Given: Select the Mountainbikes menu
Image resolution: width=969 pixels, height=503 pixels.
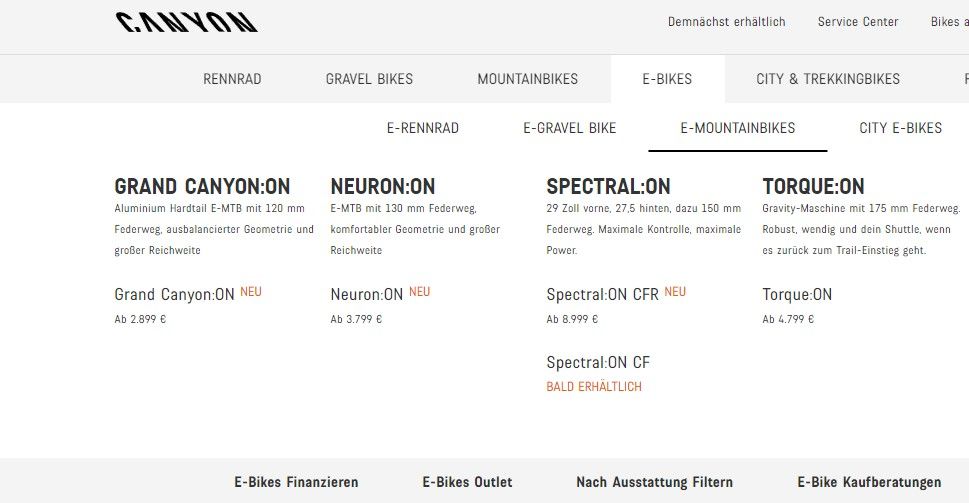Looking at the screenshot, I should (x=528, y=79).
